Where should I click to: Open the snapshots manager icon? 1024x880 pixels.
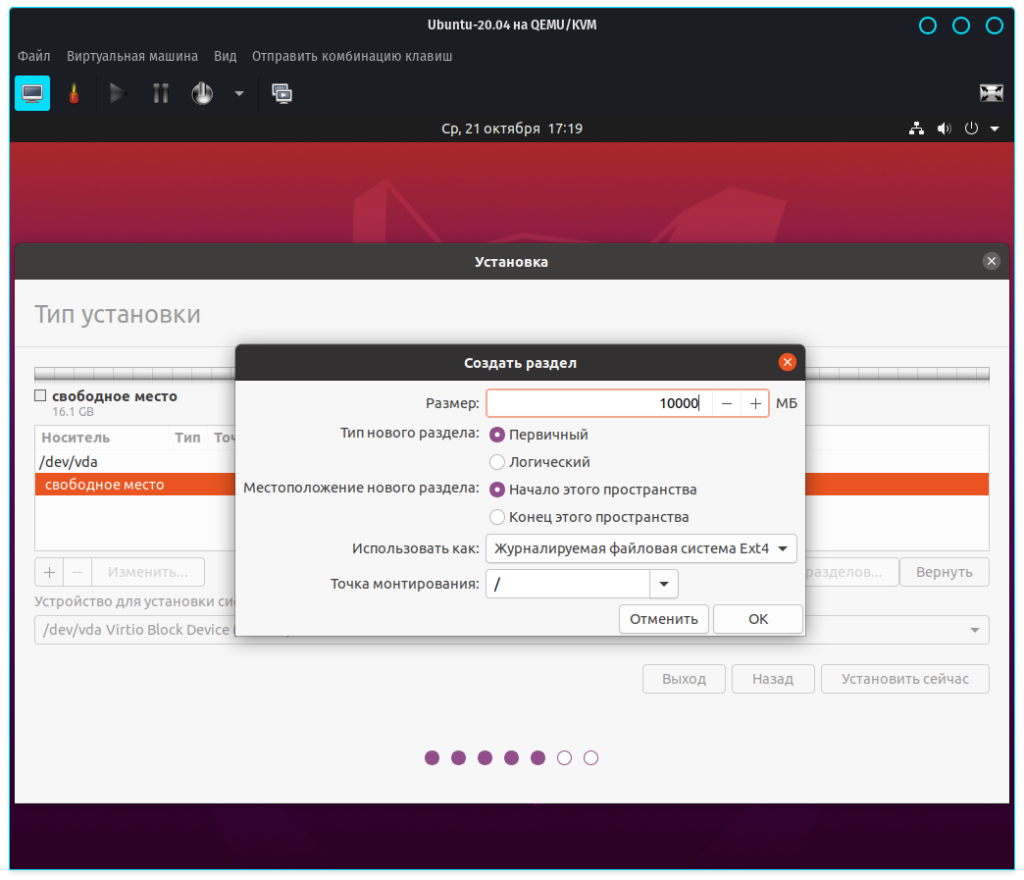point(282,93)
